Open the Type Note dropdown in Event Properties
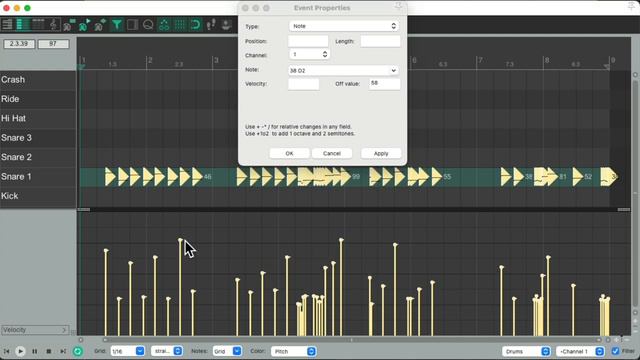Screen dimensions: 640x360 (344, 26)
